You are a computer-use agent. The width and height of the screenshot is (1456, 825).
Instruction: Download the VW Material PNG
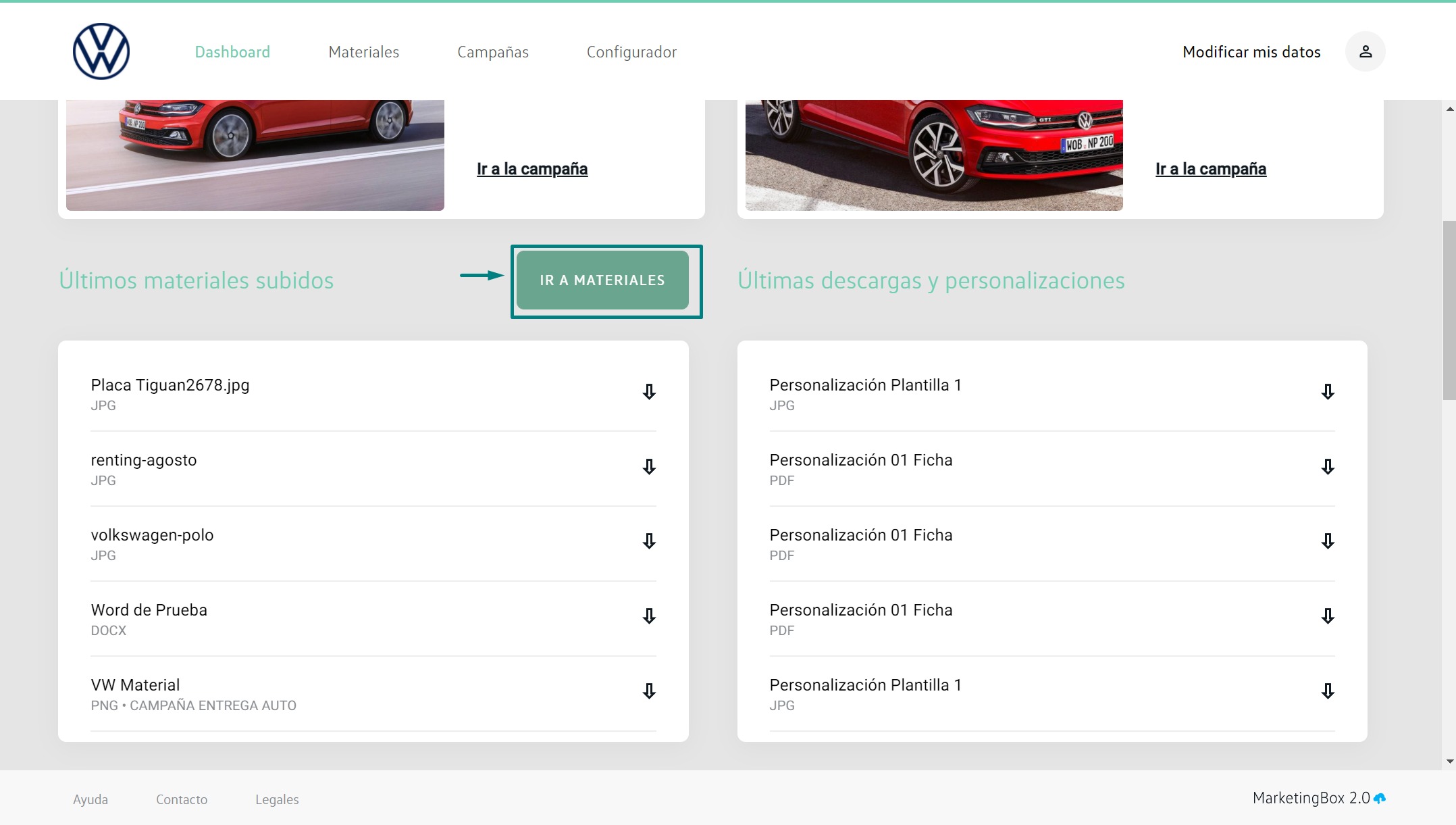tap(649, 692)
